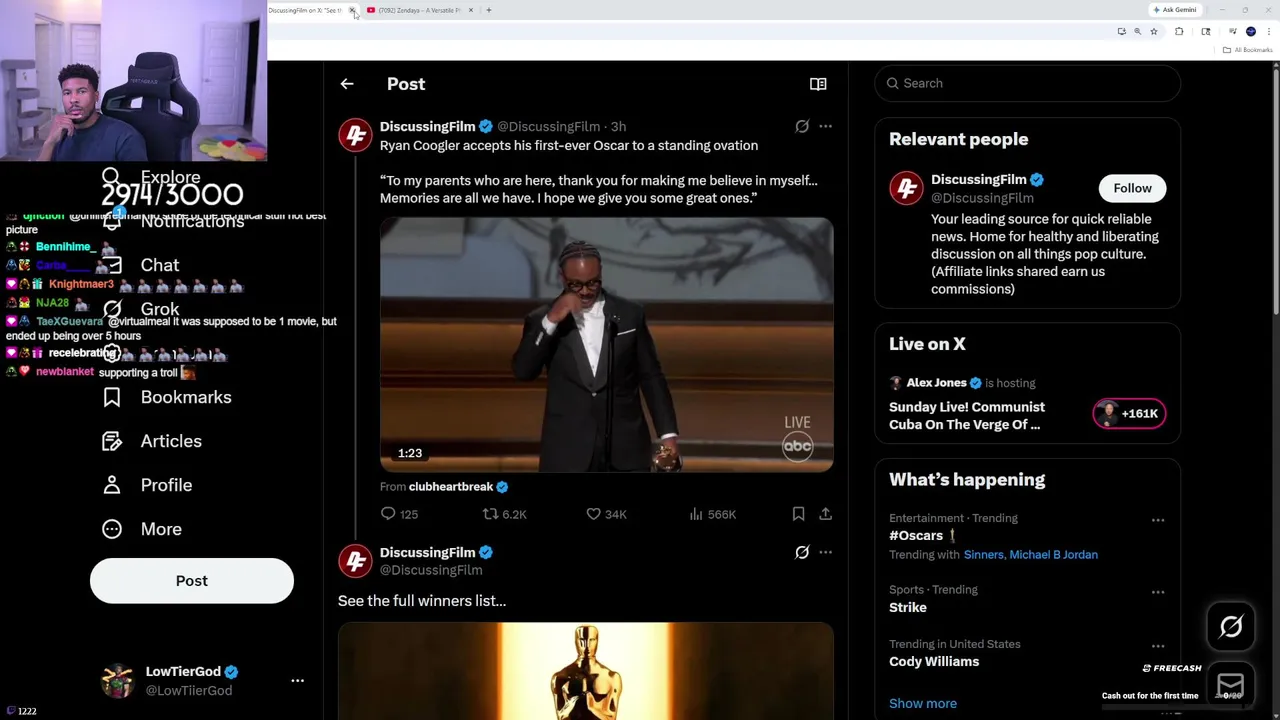
Task: Open Chrome extensions puzzle icon
Action: pos(1179,32)
